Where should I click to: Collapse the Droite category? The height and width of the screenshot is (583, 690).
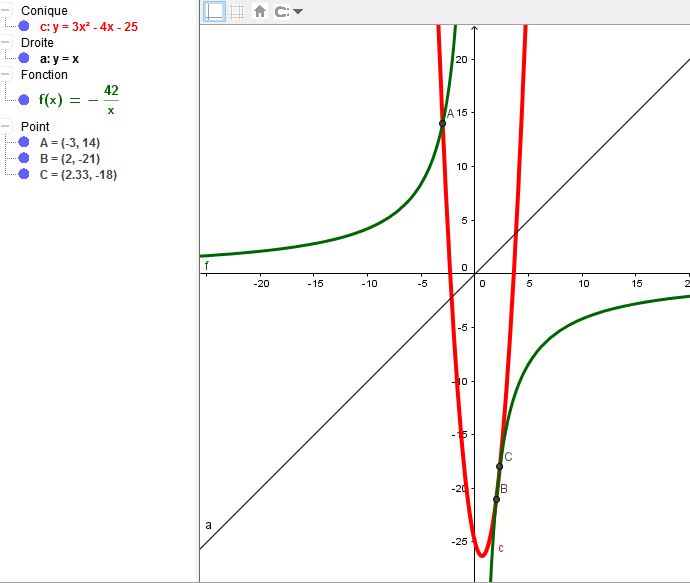coord(7,43)
